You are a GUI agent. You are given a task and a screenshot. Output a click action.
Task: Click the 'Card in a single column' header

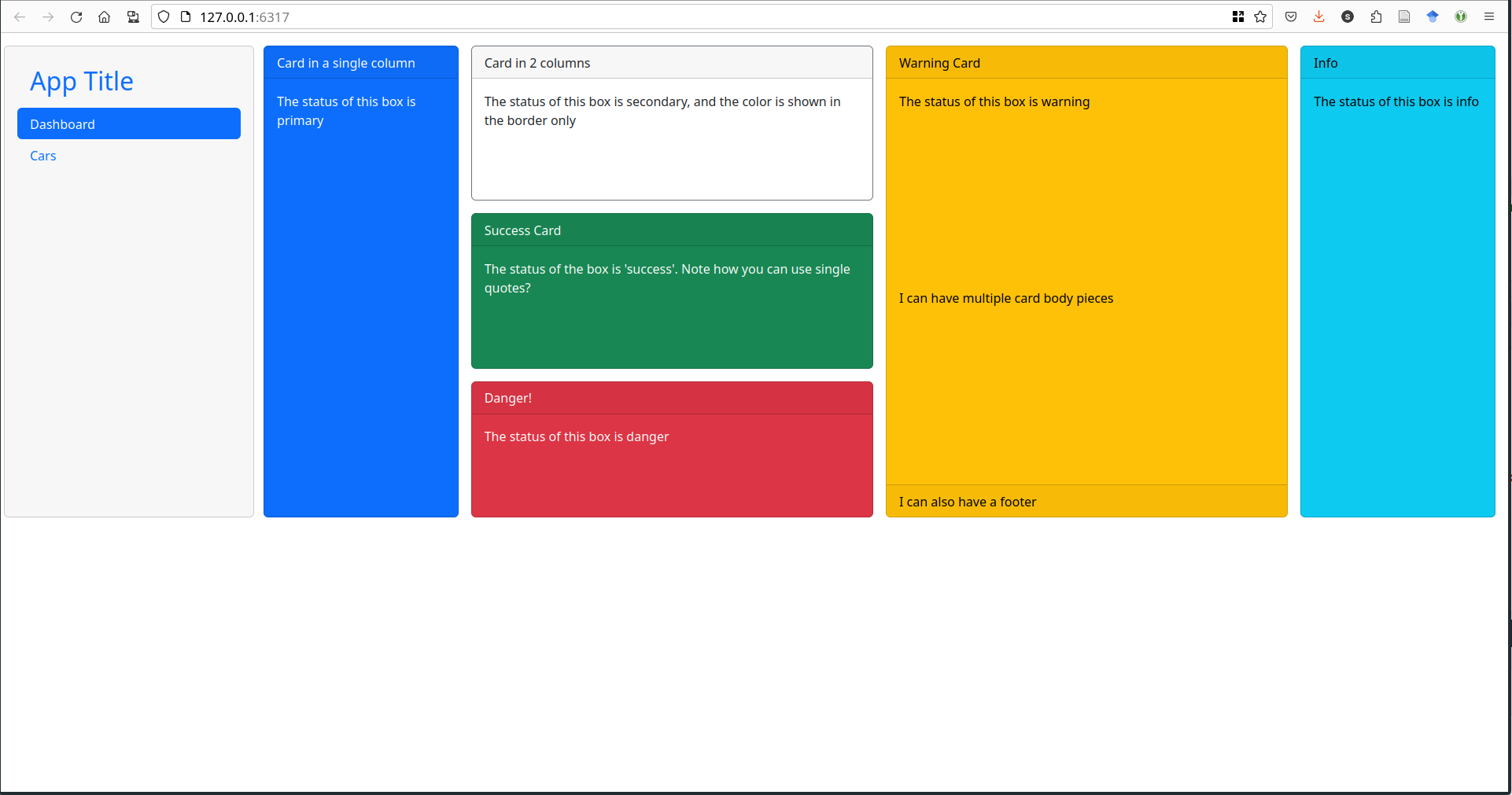click(x=361, y=63)
